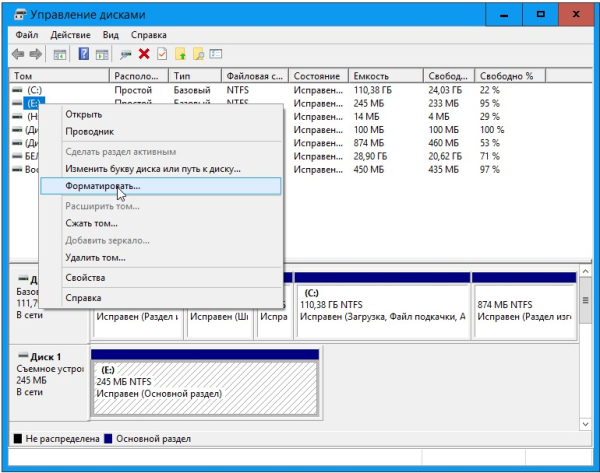Open the Вид menu
Screen dimensions: 600x473
[x=111, y=35]
